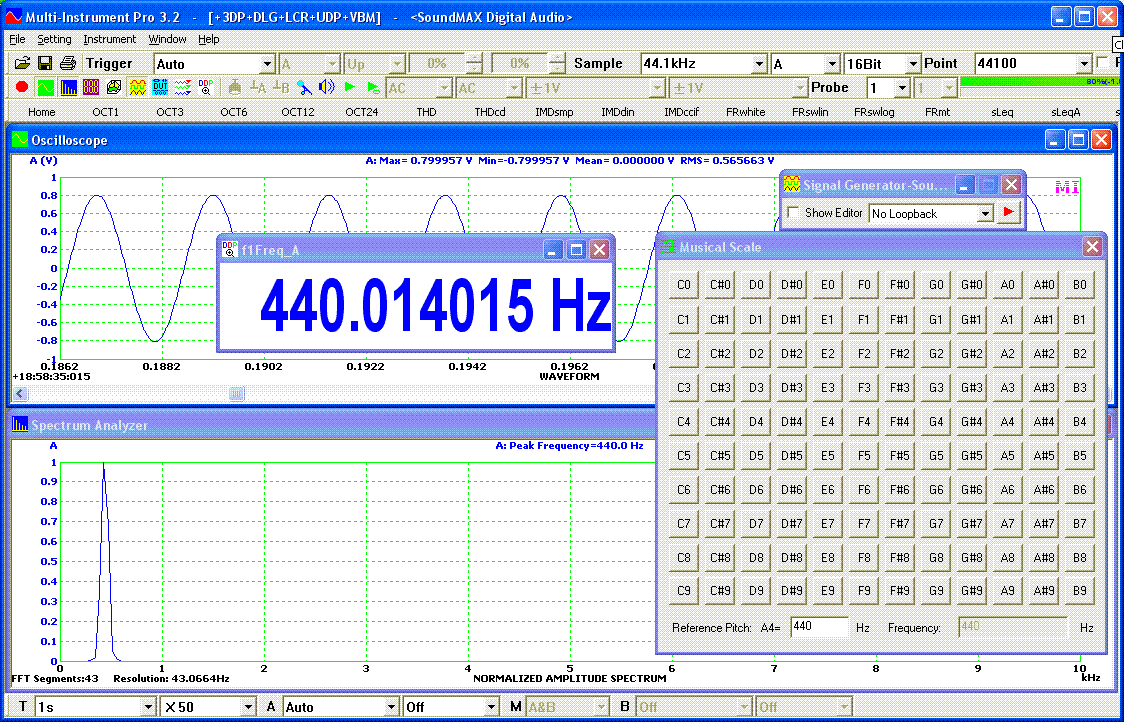Enable the Show Editor checkbox
This screenshot has height=722, width=1124.
click(793, 212)
